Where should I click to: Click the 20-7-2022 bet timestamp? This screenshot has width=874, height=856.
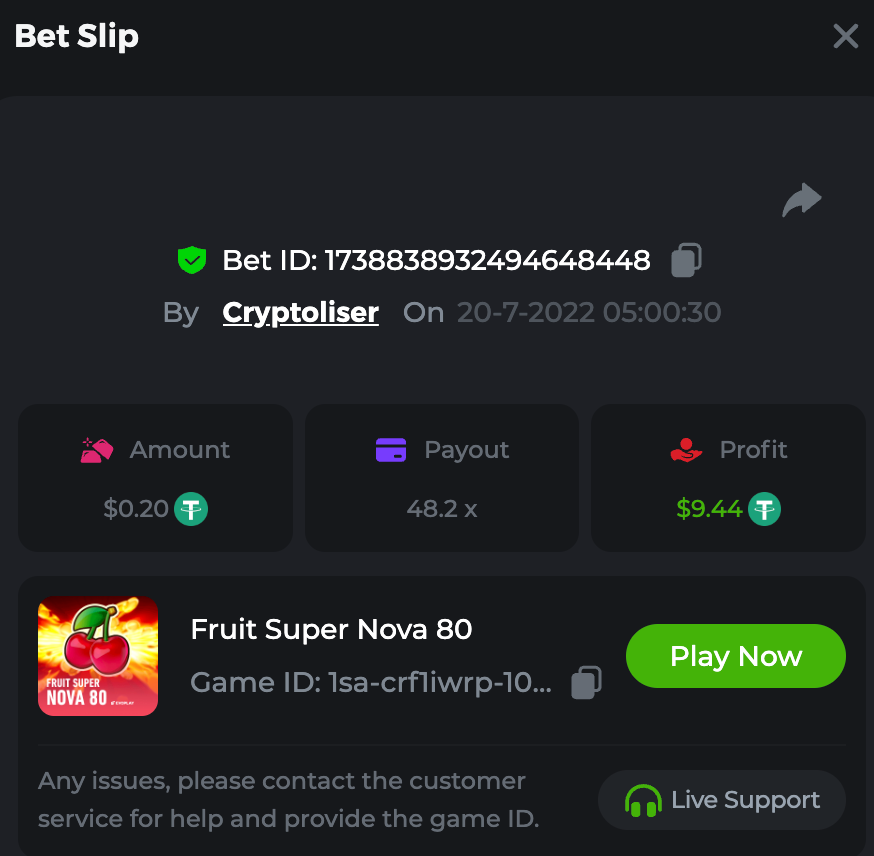(588, 312)
